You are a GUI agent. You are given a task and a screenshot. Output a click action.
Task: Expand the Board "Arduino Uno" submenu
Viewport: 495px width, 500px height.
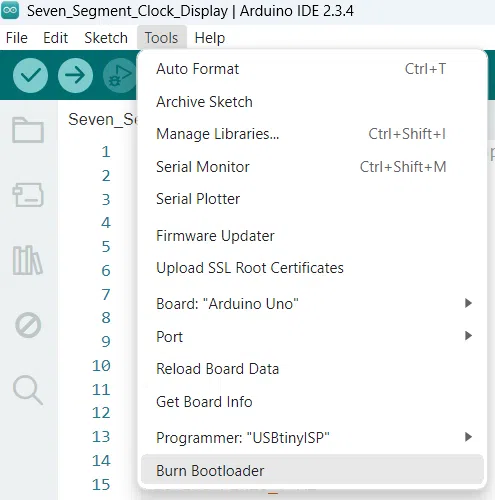[312, 303]
